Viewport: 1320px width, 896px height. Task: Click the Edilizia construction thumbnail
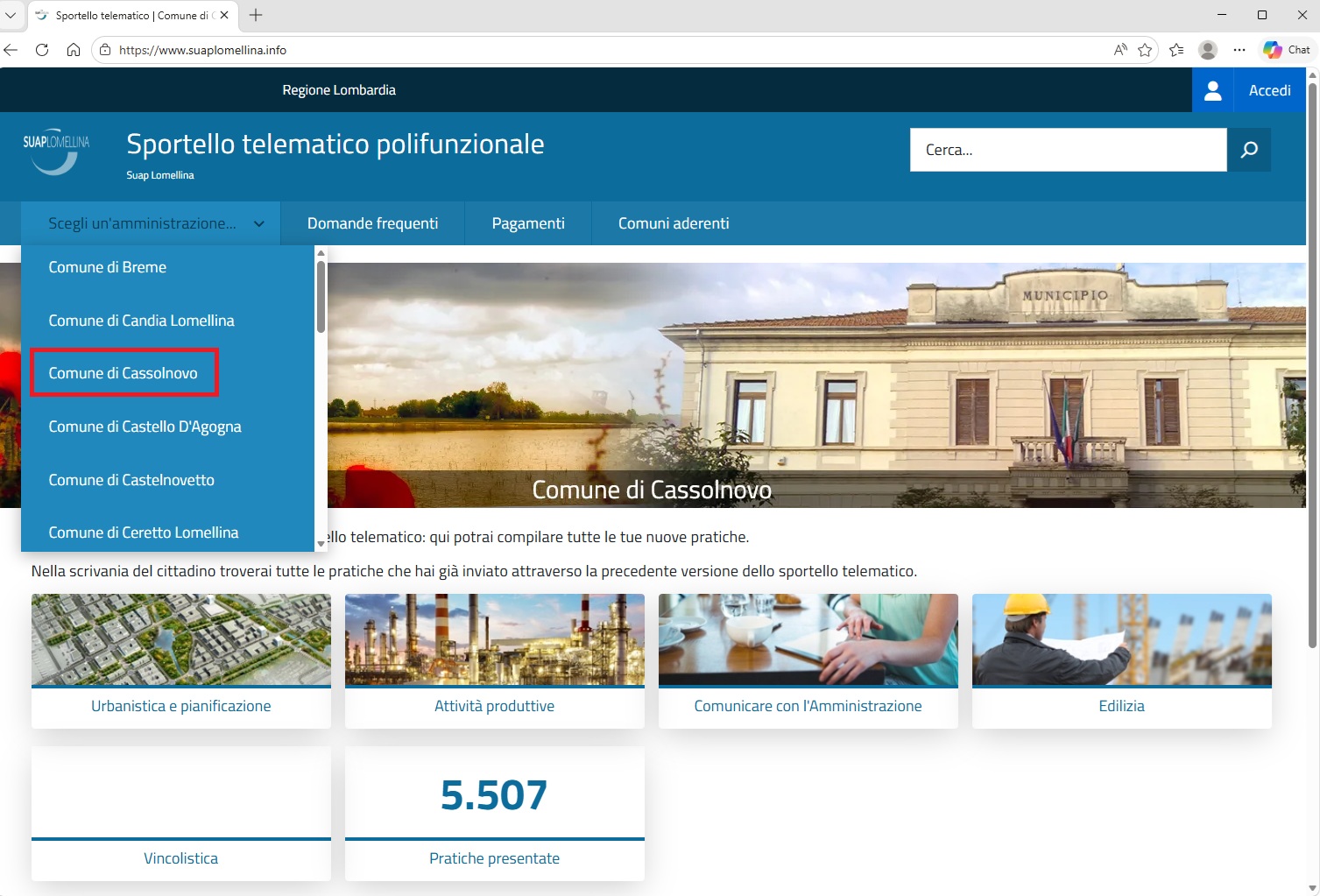coord(1121,639)
